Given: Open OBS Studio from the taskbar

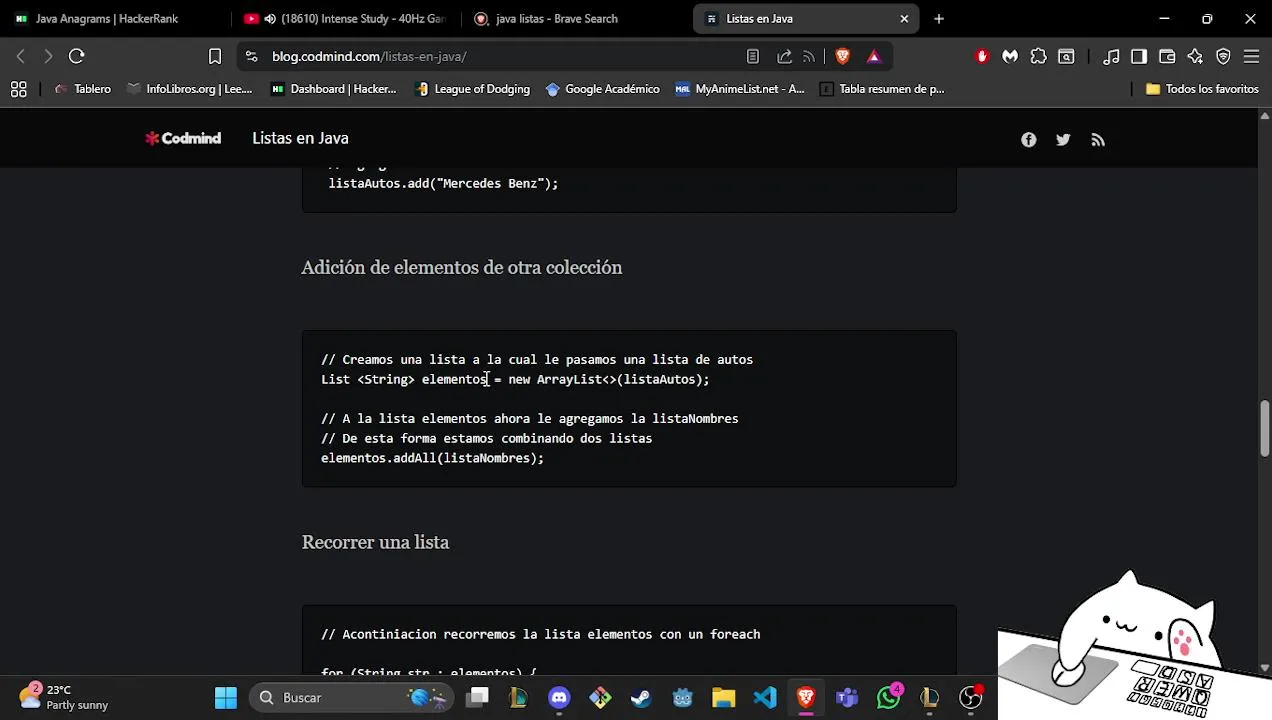Looking at the screenshot, I should coord(970,697).
